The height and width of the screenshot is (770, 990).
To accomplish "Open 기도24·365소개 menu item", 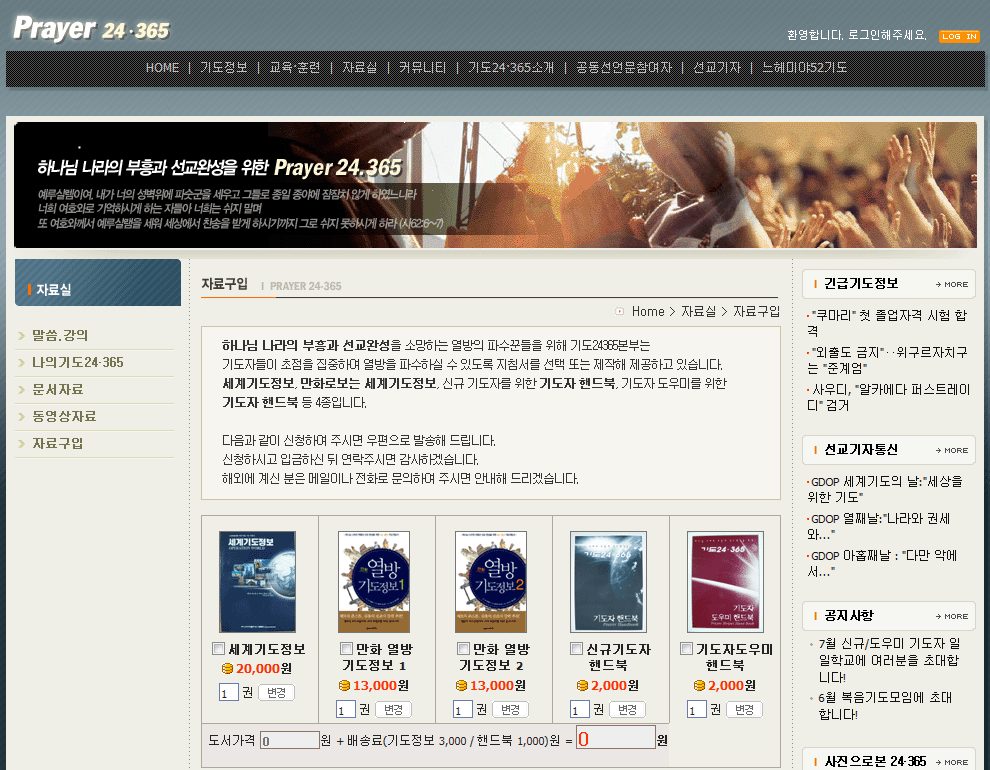I will pyautogui.click(x=511, y=68).
